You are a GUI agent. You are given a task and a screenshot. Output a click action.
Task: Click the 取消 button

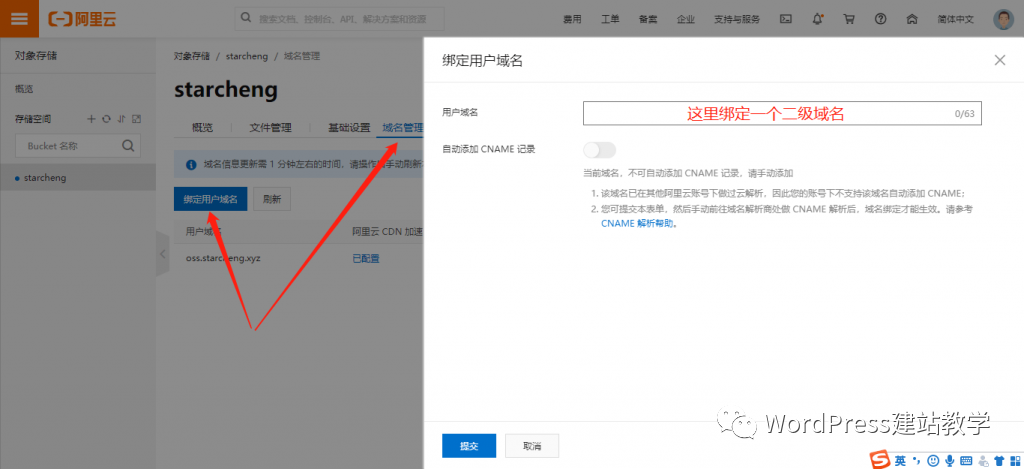click(532, 446)
